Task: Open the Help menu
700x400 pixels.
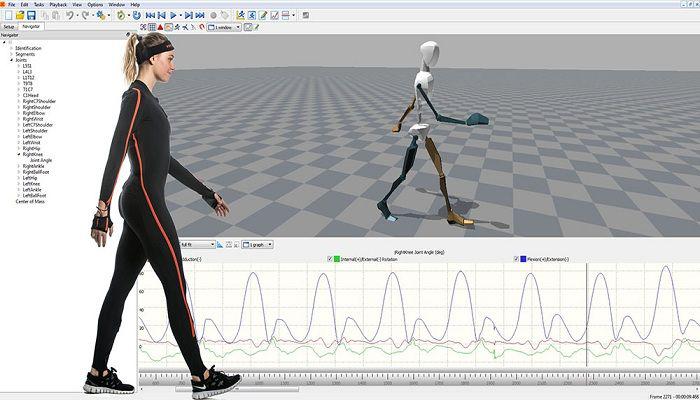Action: (x=135, y=4)
